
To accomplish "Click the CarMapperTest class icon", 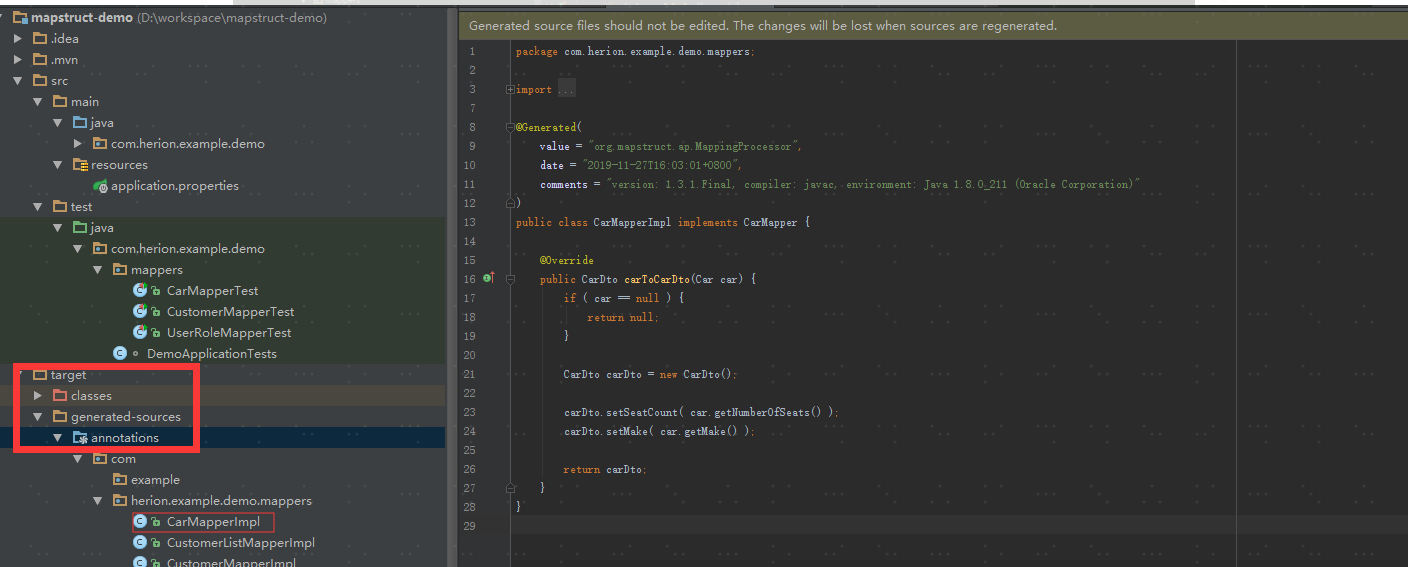I will [140, 291].
